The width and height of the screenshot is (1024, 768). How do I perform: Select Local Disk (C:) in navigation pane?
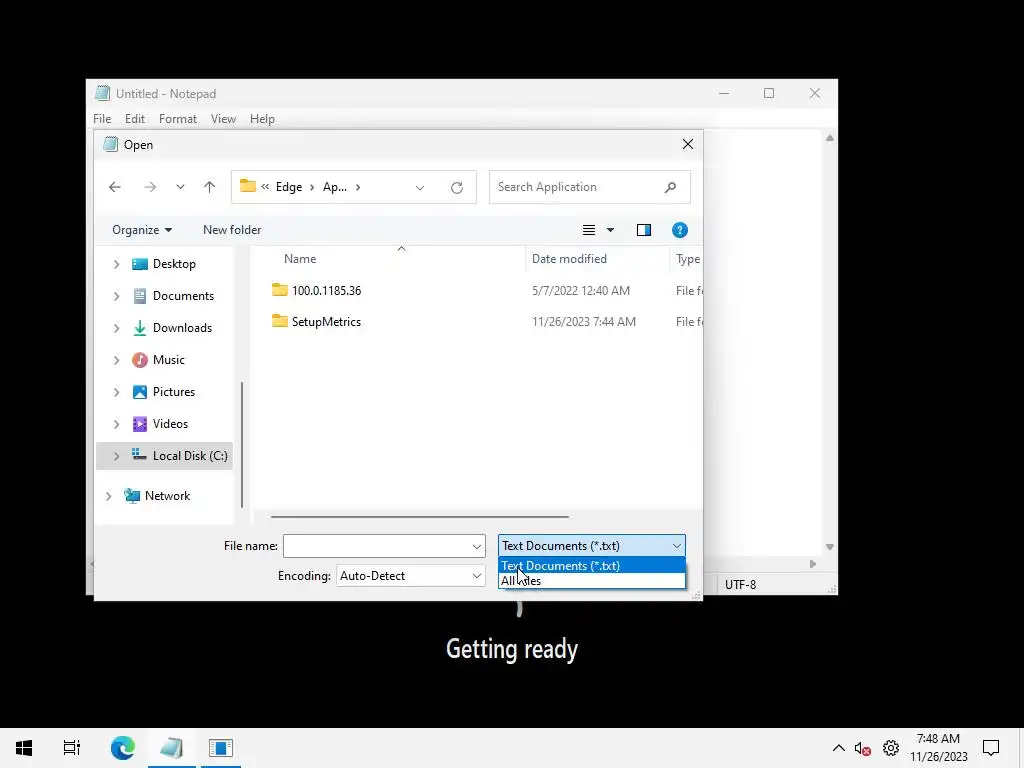pyautogui.click(x=180, y=456)
